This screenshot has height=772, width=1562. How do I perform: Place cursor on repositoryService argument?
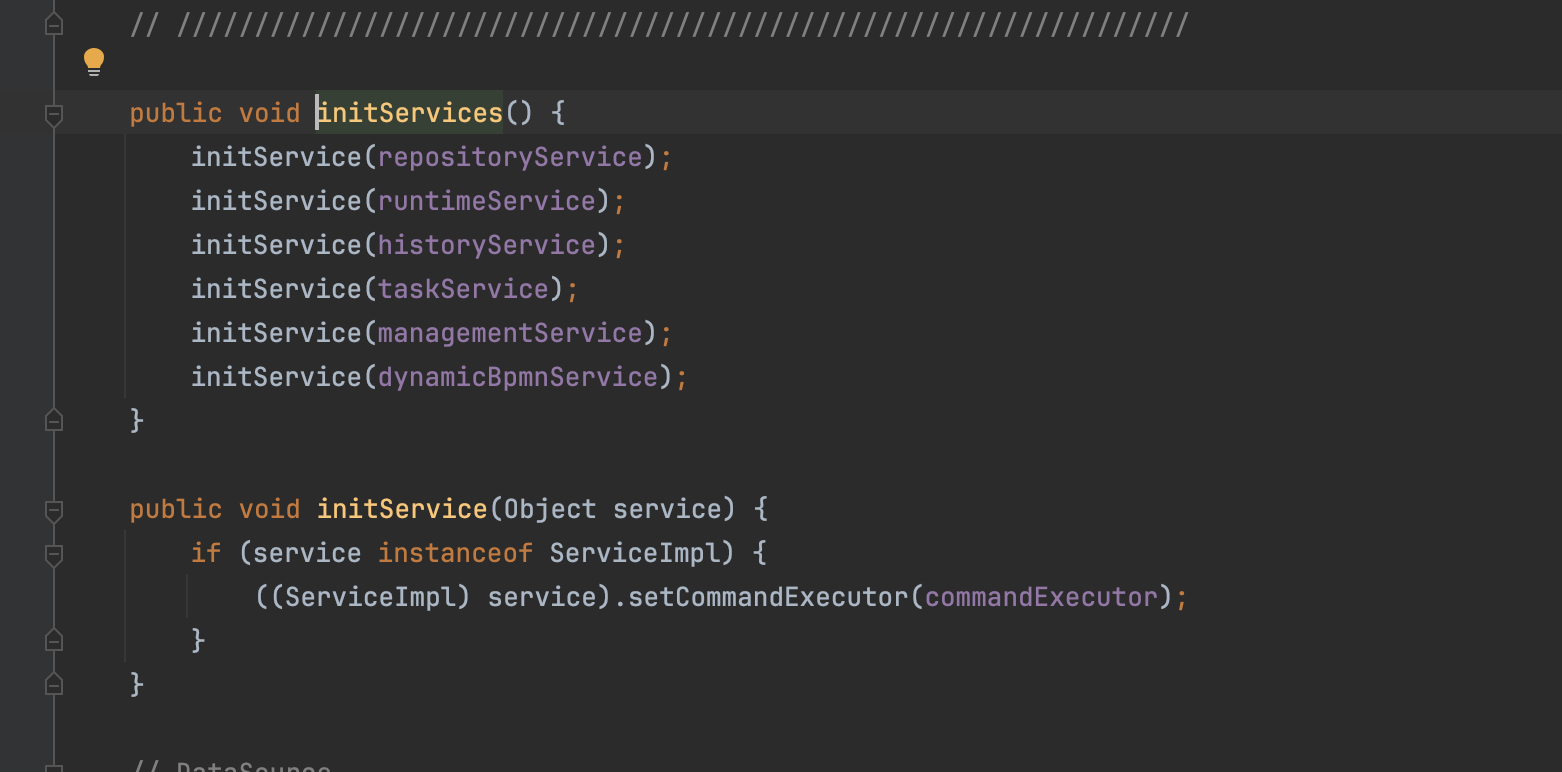click(x=510, y=157)
